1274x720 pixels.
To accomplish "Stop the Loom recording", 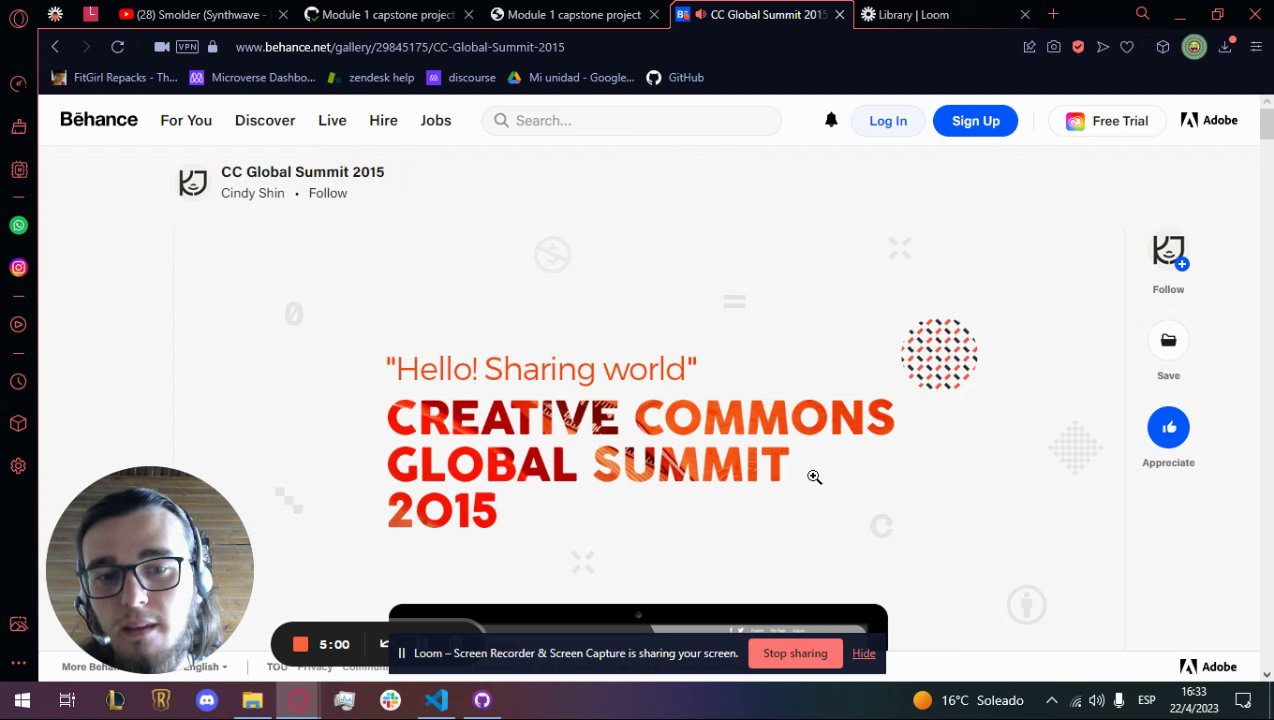I will [300, 644].
